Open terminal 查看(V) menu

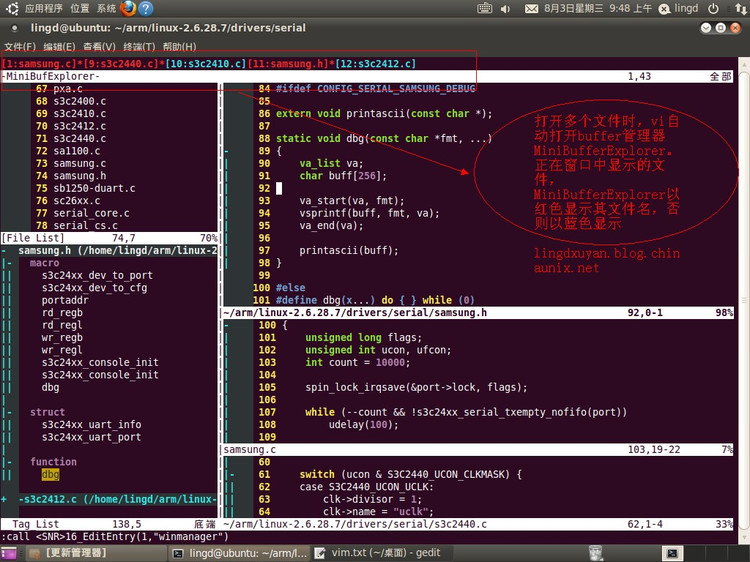pos(99,46)
